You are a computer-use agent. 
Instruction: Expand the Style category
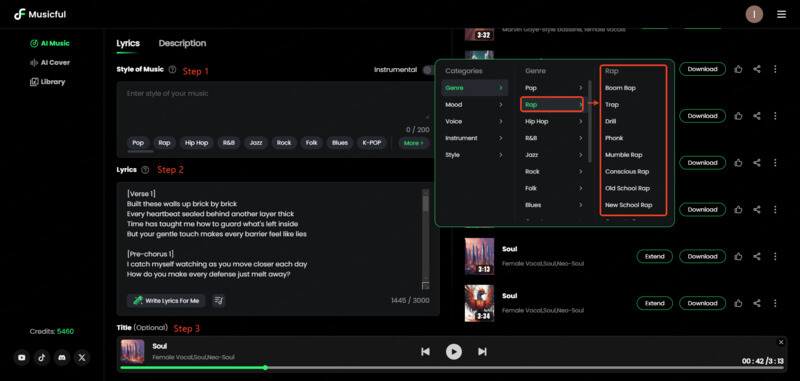click(474, 155)
